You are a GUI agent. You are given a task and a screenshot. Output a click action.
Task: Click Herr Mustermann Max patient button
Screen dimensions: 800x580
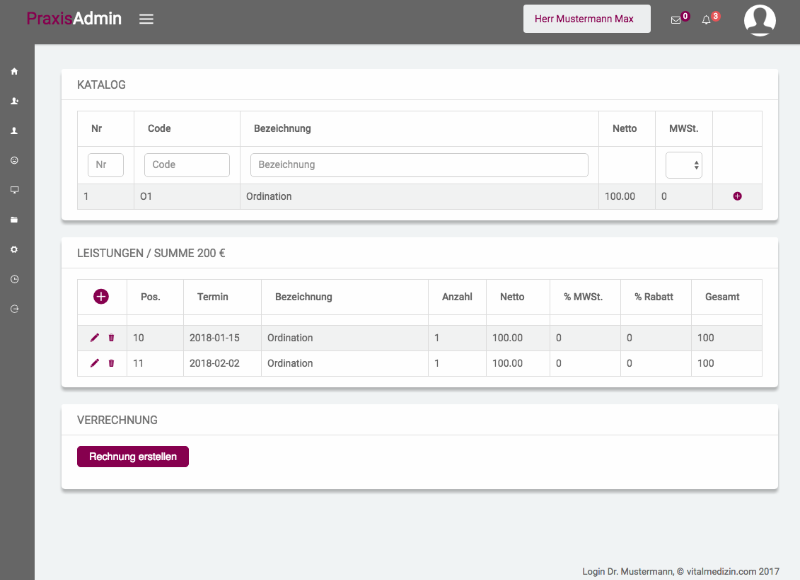[587, 19]
